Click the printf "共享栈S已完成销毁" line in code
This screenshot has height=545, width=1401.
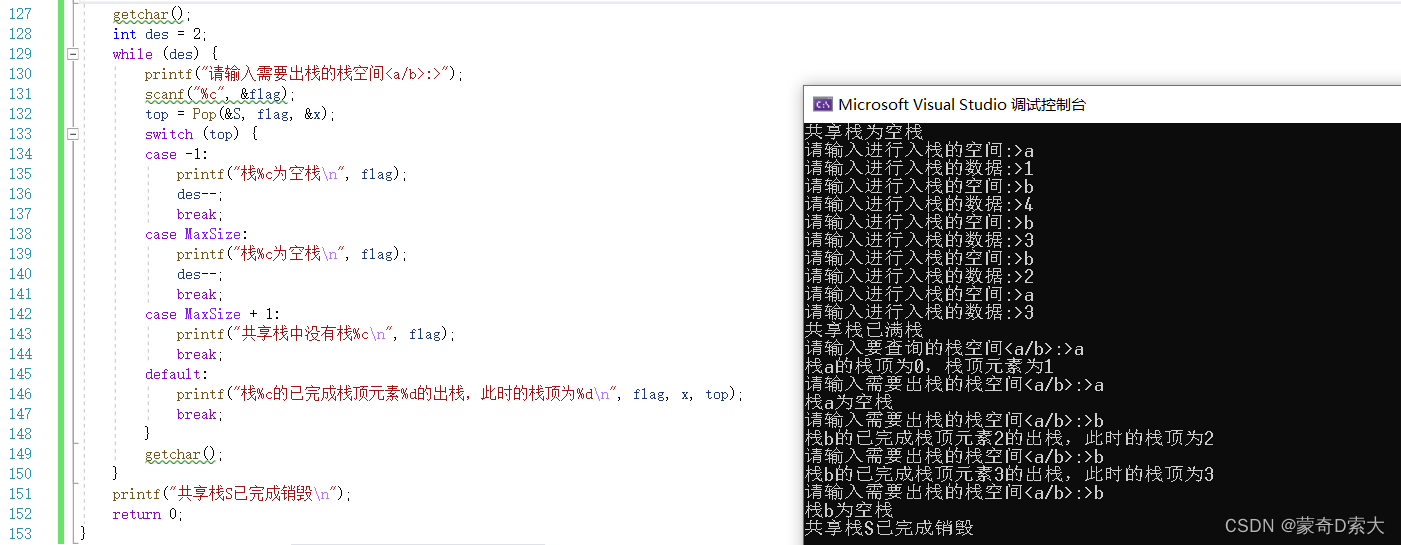tap(233, 494)
